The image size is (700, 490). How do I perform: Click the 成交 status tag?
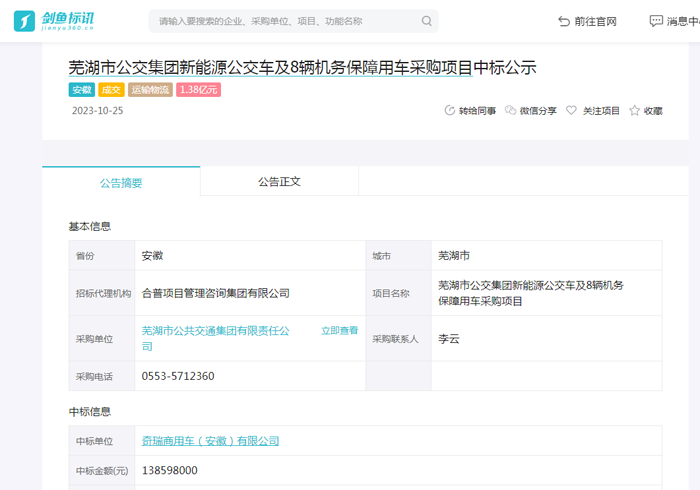click(111, 90)
